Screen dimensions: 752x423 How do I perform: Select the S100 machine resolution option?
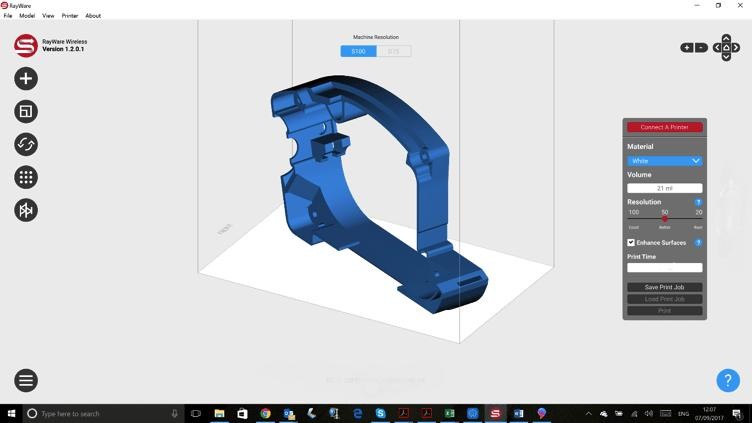[x=358, y=51]
